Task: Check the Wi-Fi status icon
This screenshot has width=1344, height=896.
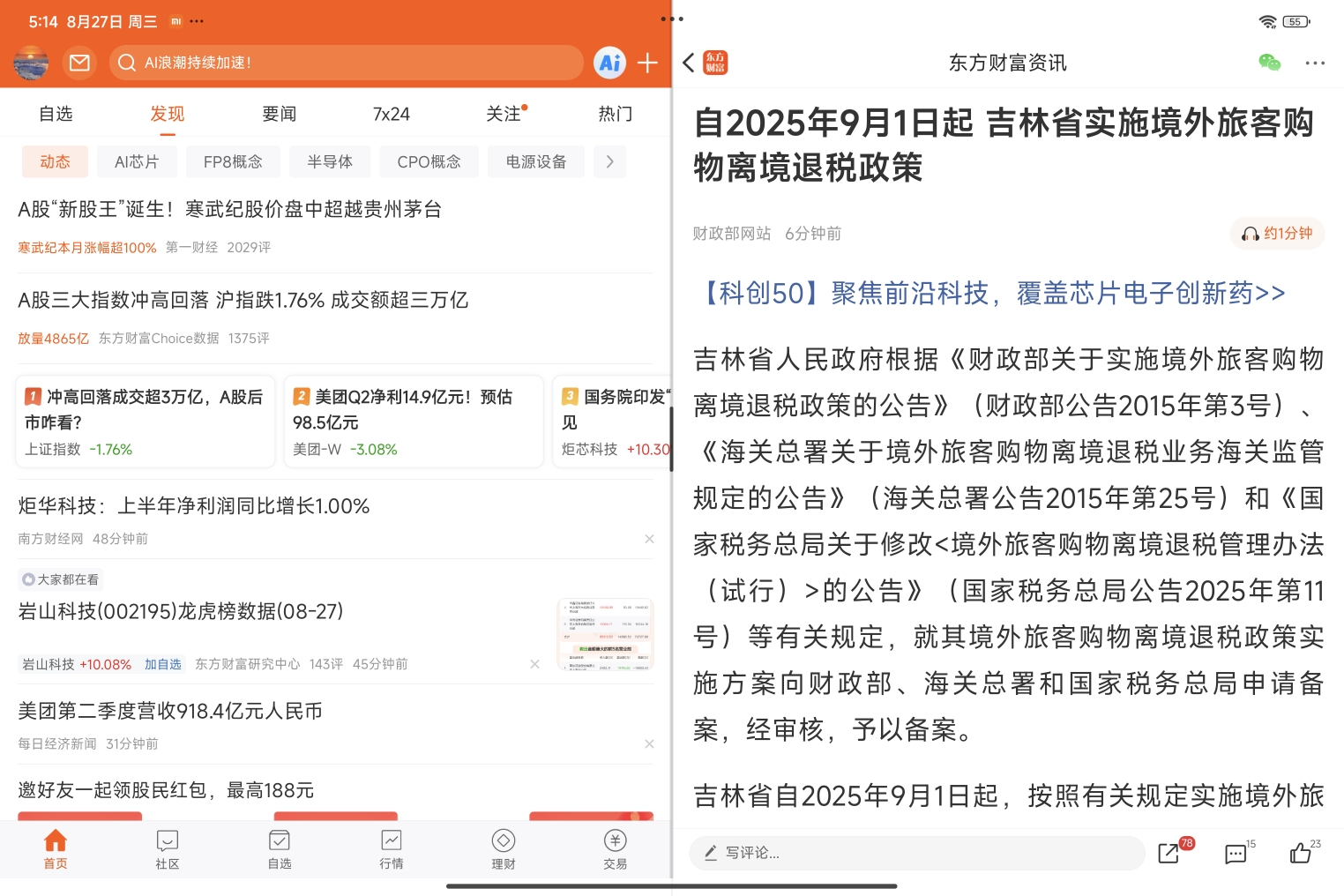Action: tap(1268, 22)
